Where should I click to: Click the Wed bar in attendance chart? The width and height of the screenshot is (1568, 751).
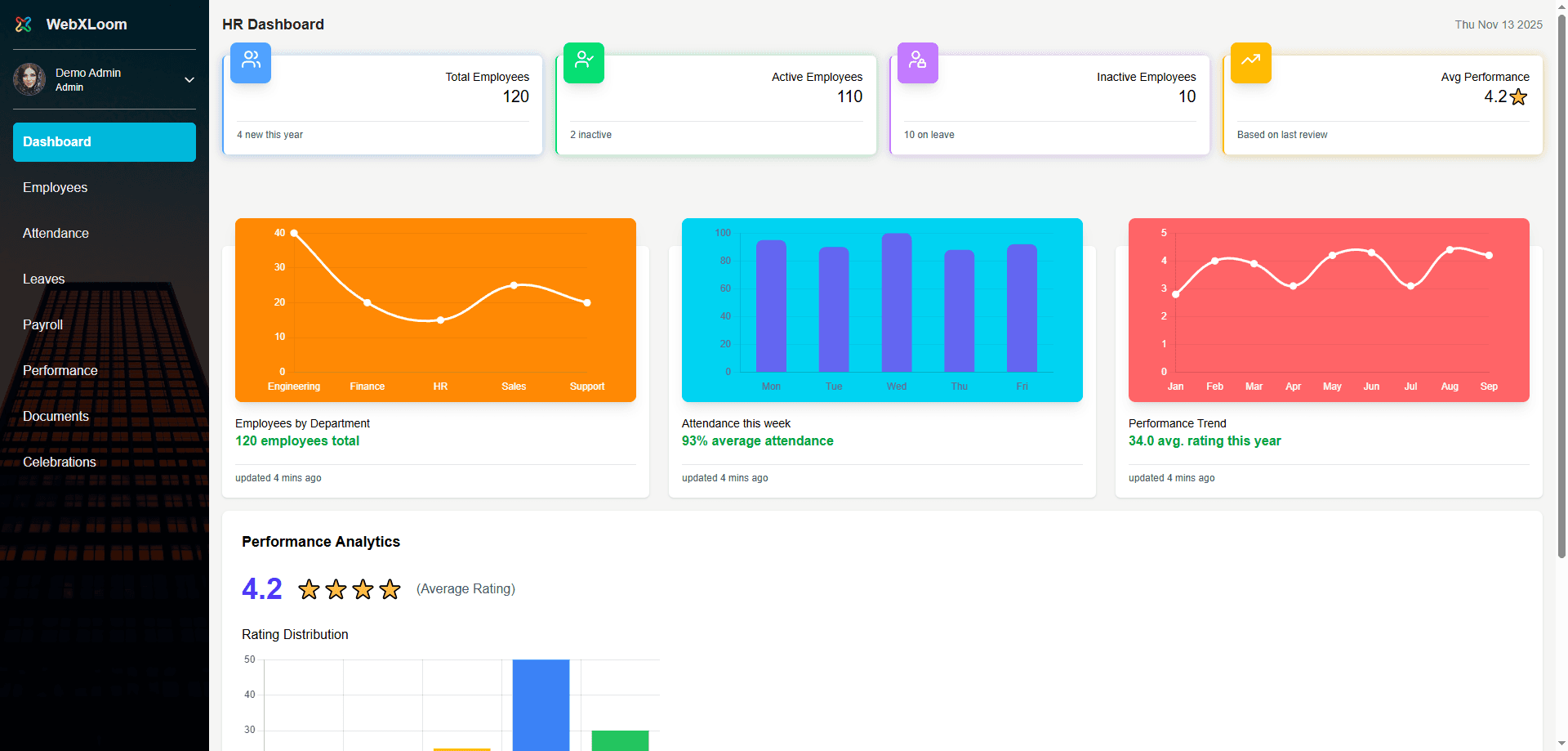click(x=896, y=302)
